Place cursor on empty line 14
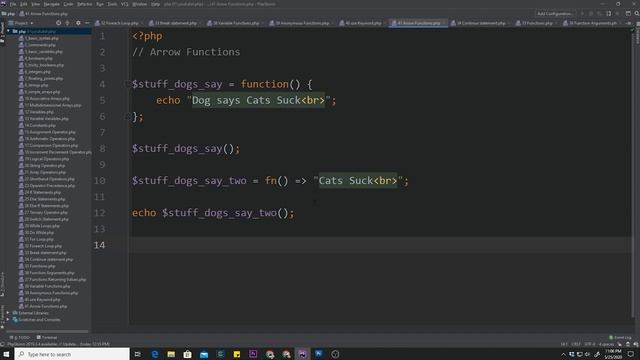 tap(380, 245)
